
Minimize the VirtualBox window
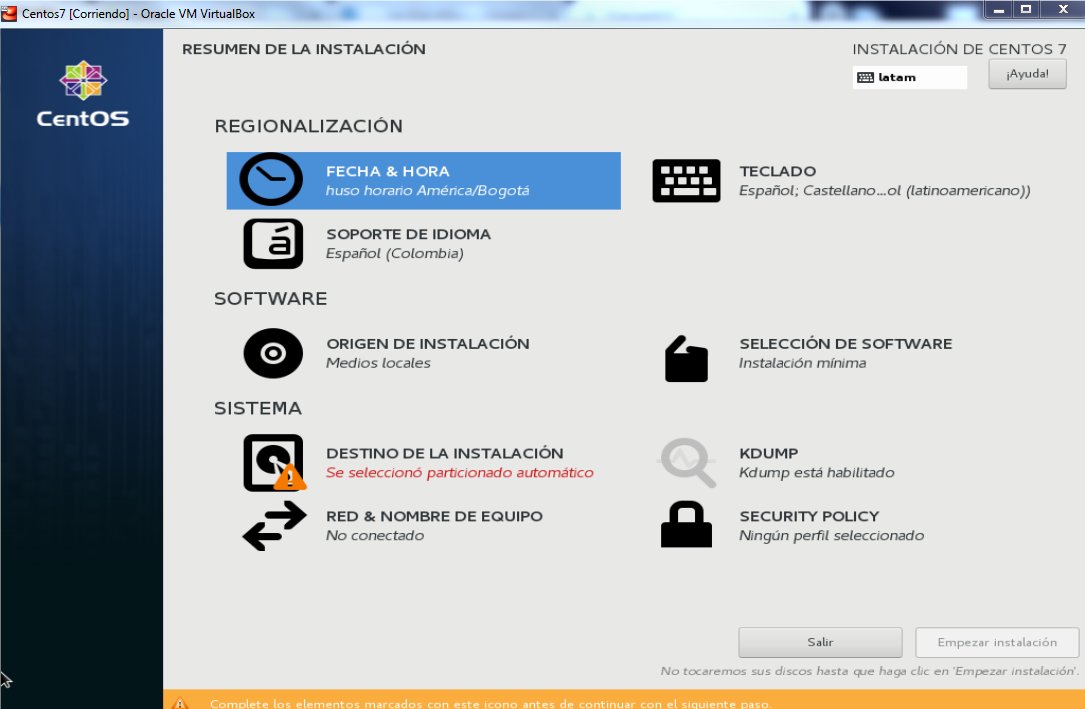[x=999, y=10]
